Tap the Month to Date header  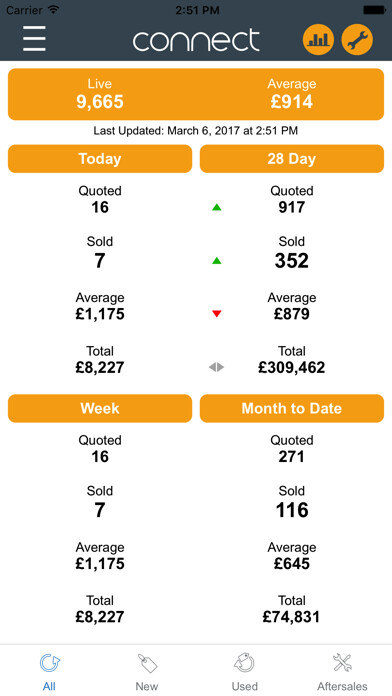(x=292, y=408)
